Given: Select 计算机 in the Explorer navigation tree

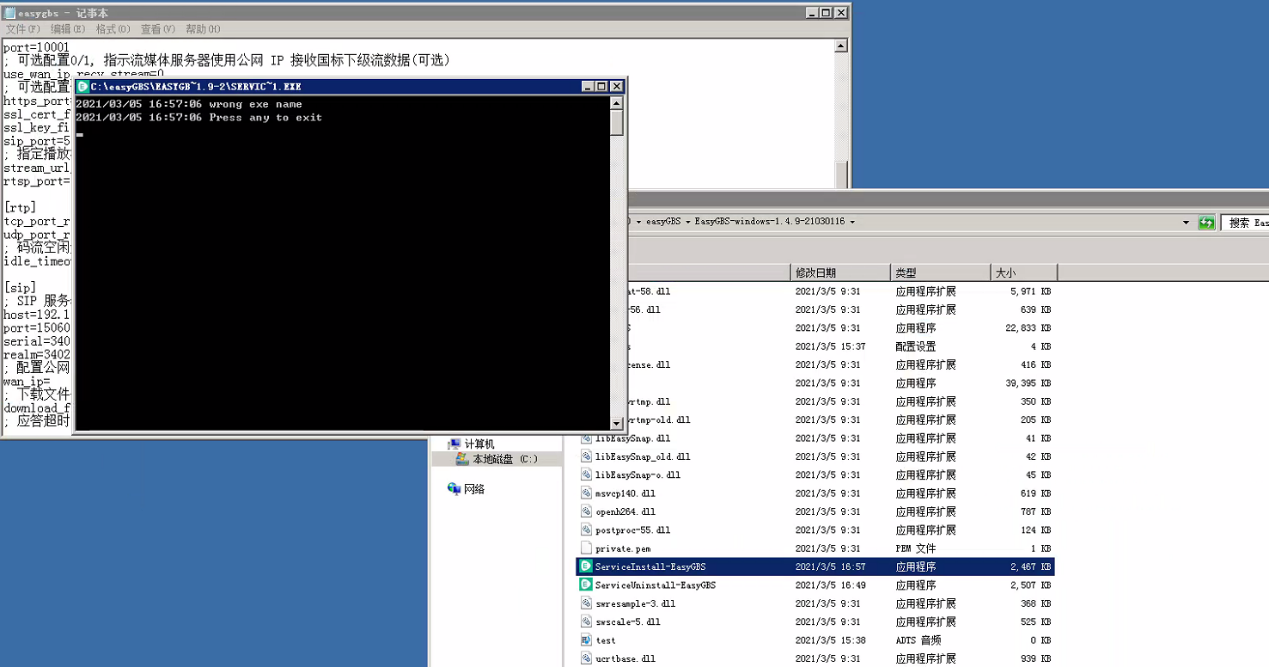Looking at the screenshot, I should pos(479,444).
